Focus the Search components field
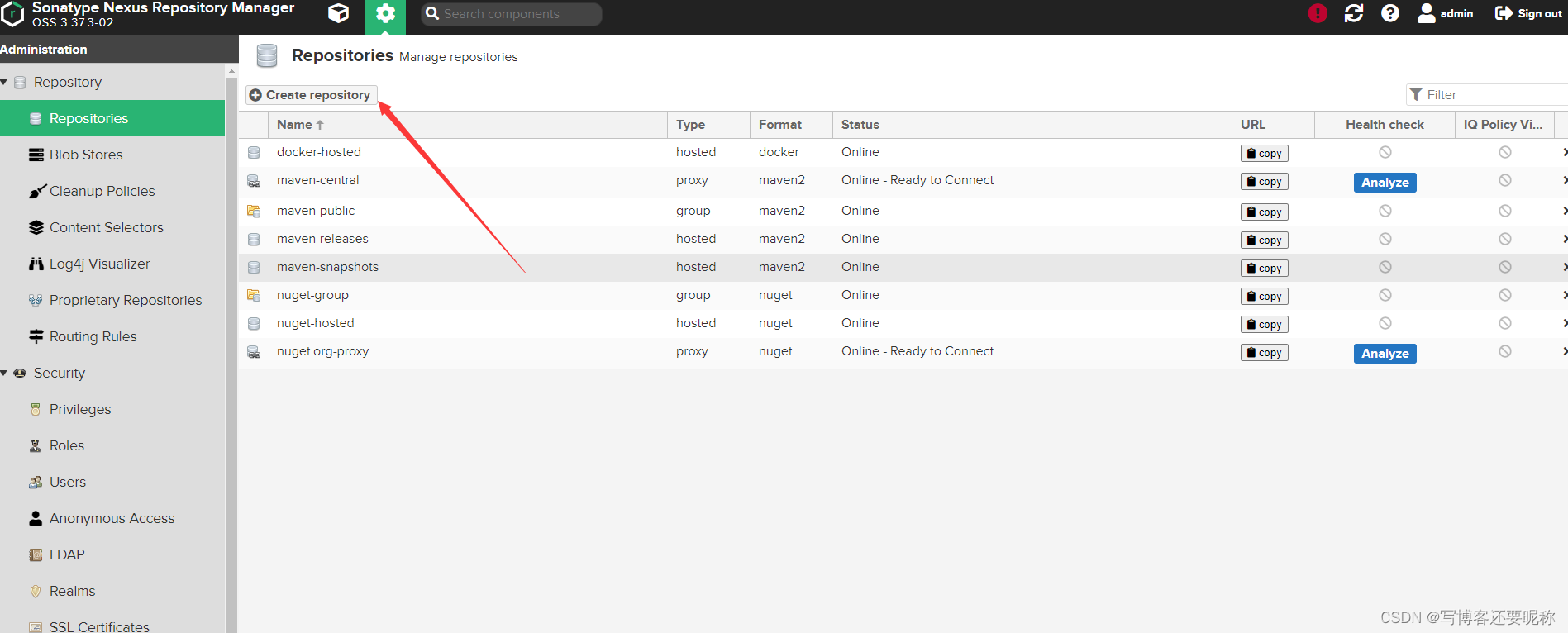The height and width of the screenshot is (633, 1568). point(512,14)
